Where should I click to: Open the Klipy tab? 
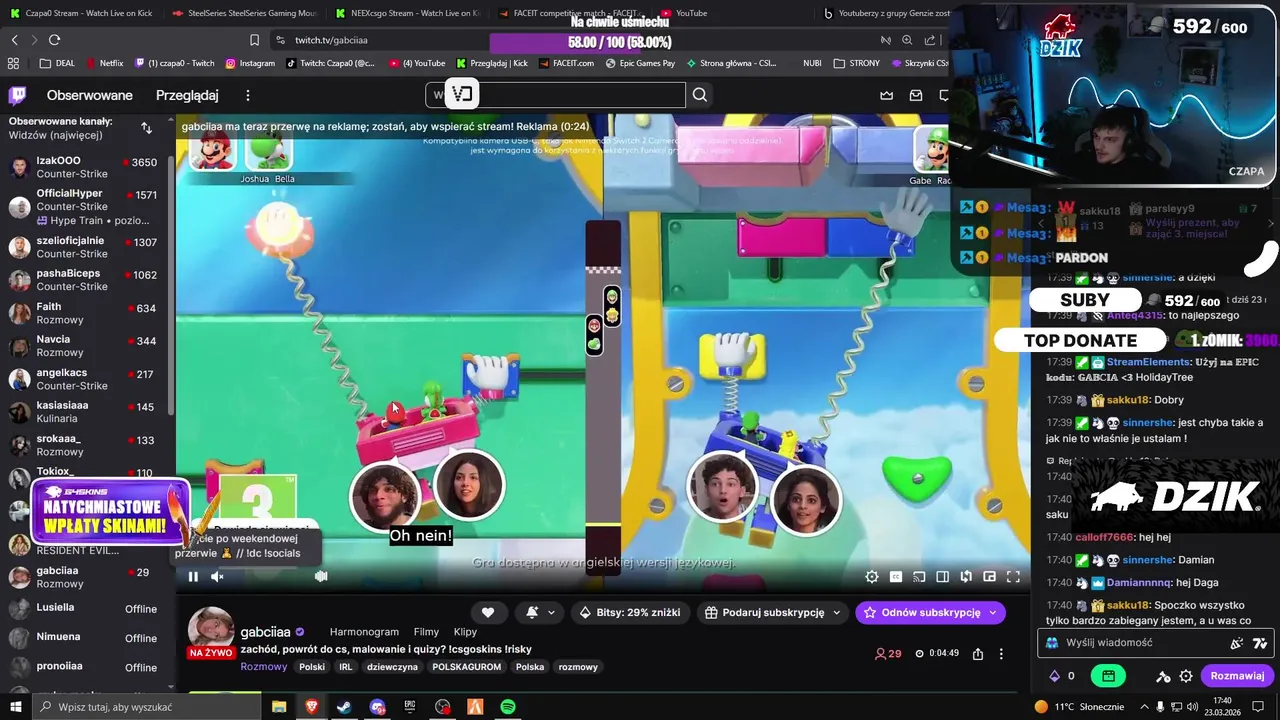(465, 632)
